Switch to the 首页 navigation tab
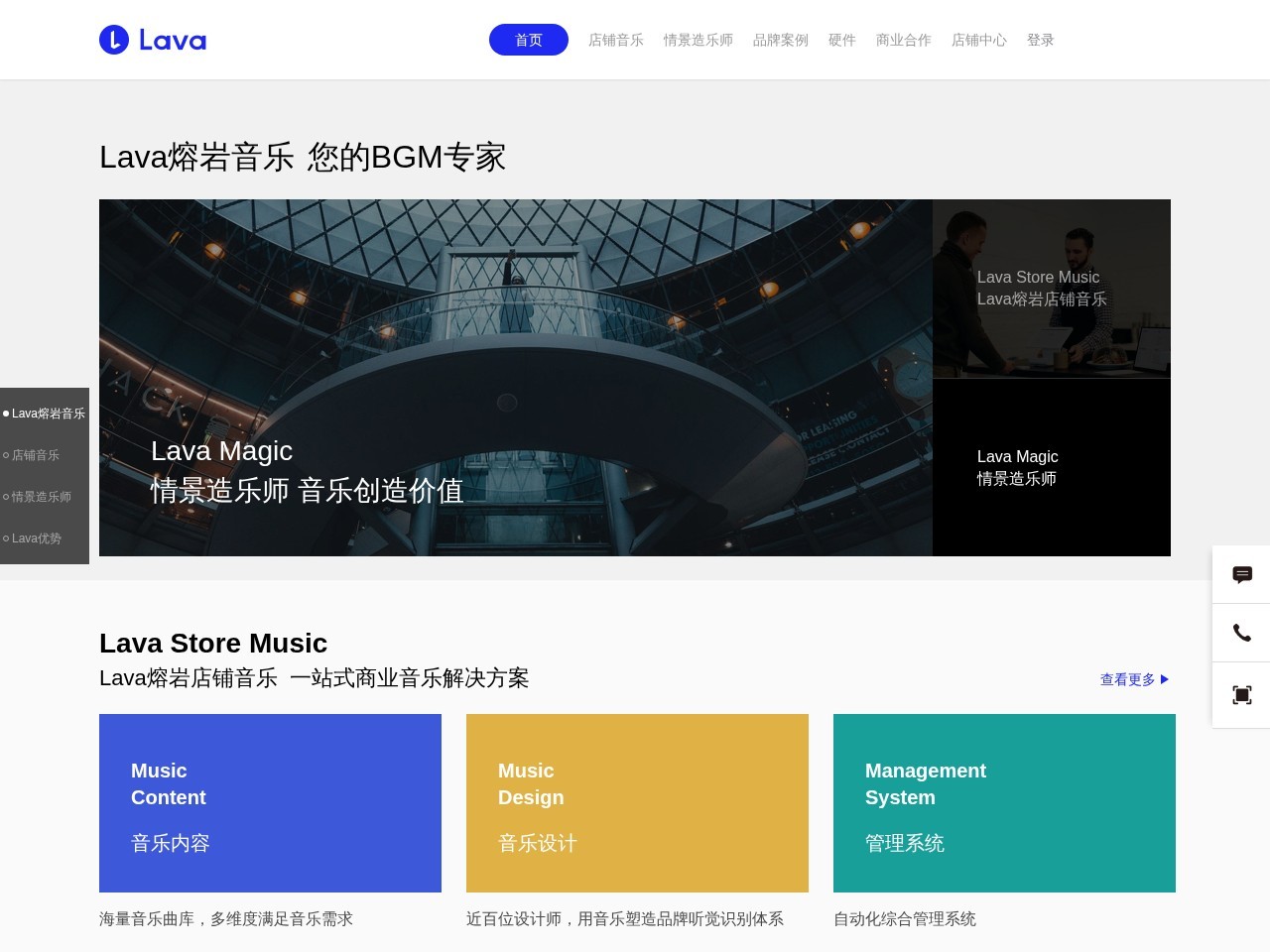This screenshot has height=952, width=1270. pyautogui.click(x=528, y=40)
